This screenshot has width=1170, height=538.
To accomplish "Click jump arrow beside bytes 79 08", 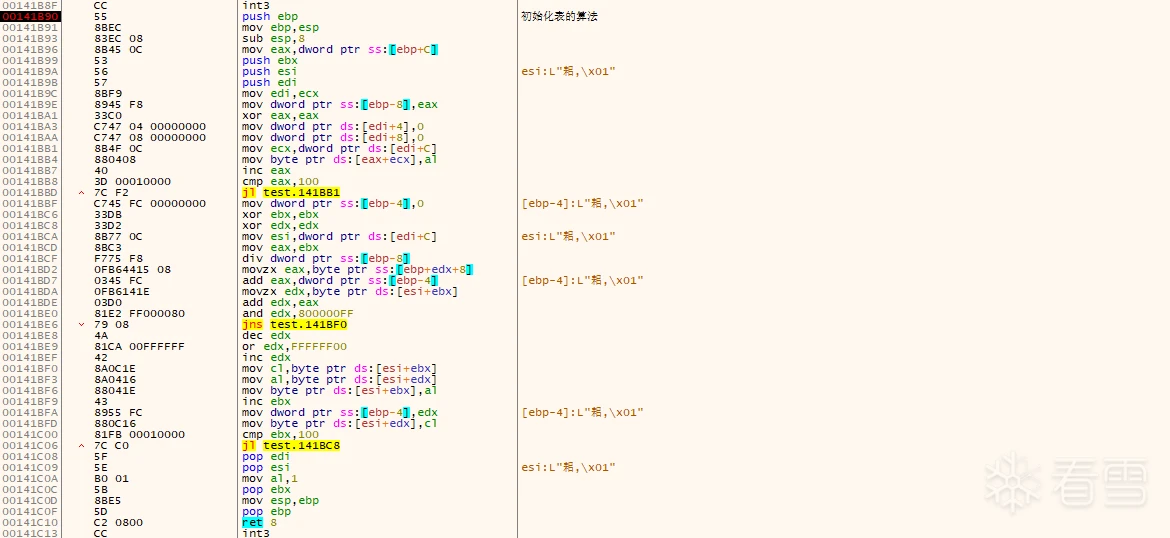I will [x=81, y=325].
